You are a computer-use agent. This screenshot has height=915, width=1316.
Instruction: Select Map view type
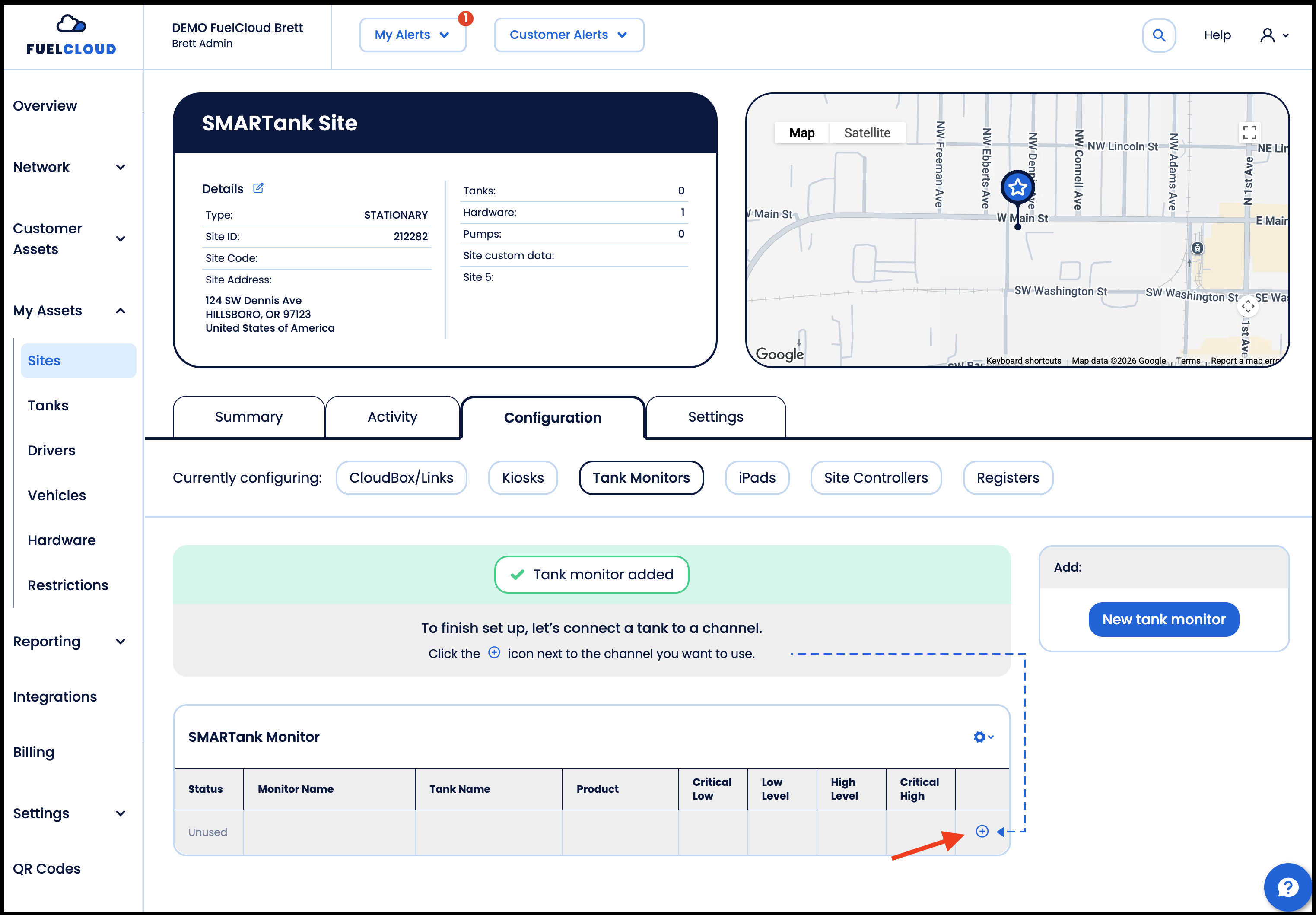click(x=801, y=133)
